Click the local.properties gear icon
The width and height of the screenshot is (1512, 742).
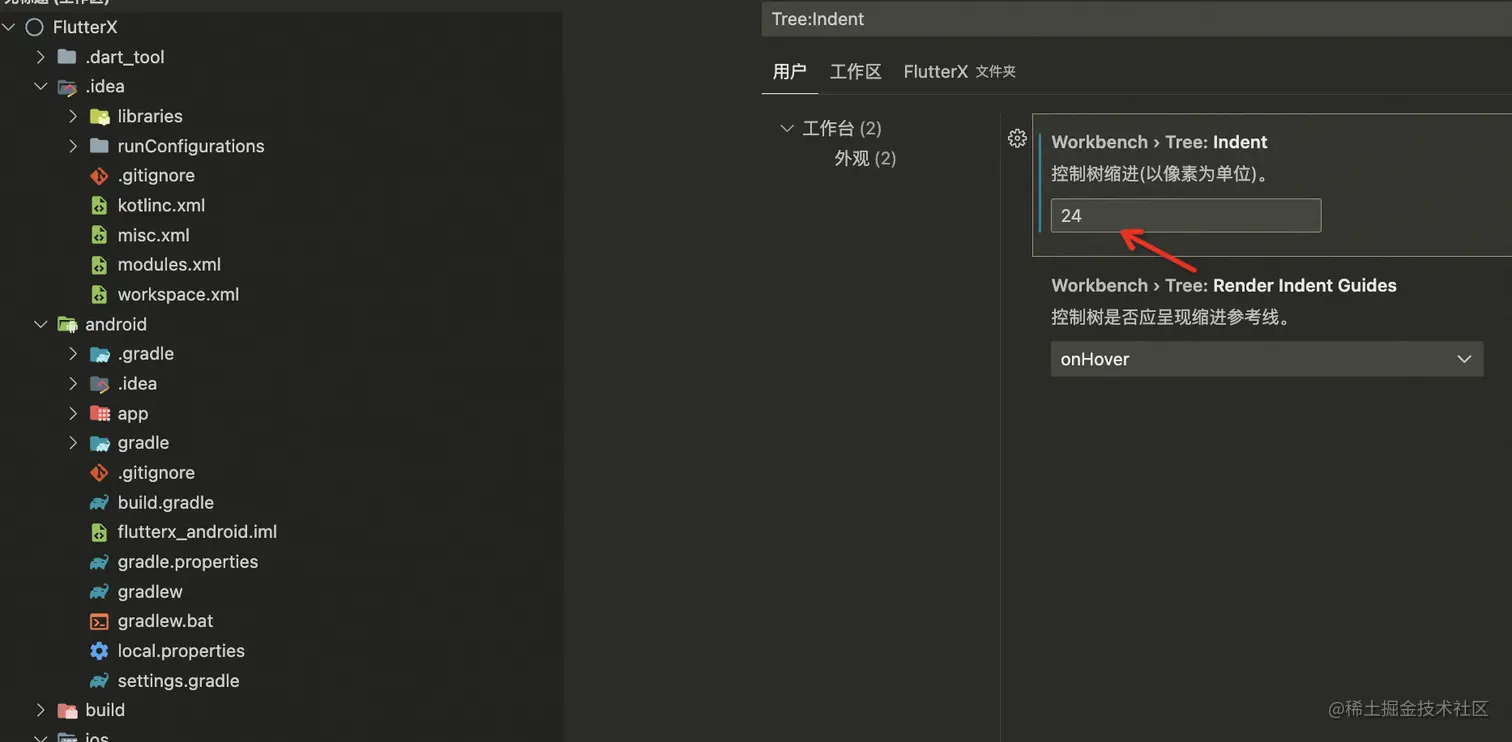click(x=99, y=651)
